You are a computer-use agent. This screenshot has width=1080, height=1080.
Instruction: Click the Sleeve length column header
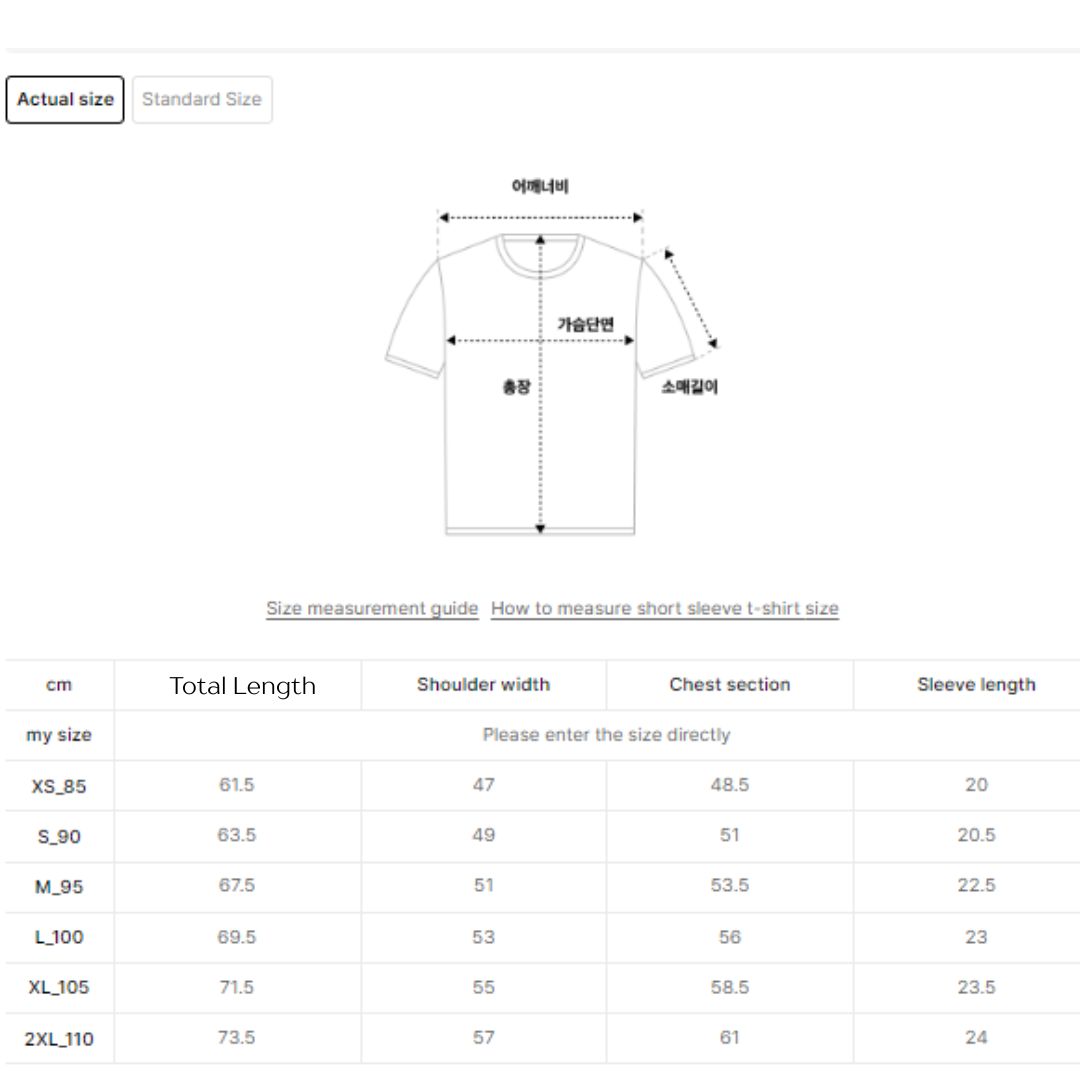click(976, 685)
